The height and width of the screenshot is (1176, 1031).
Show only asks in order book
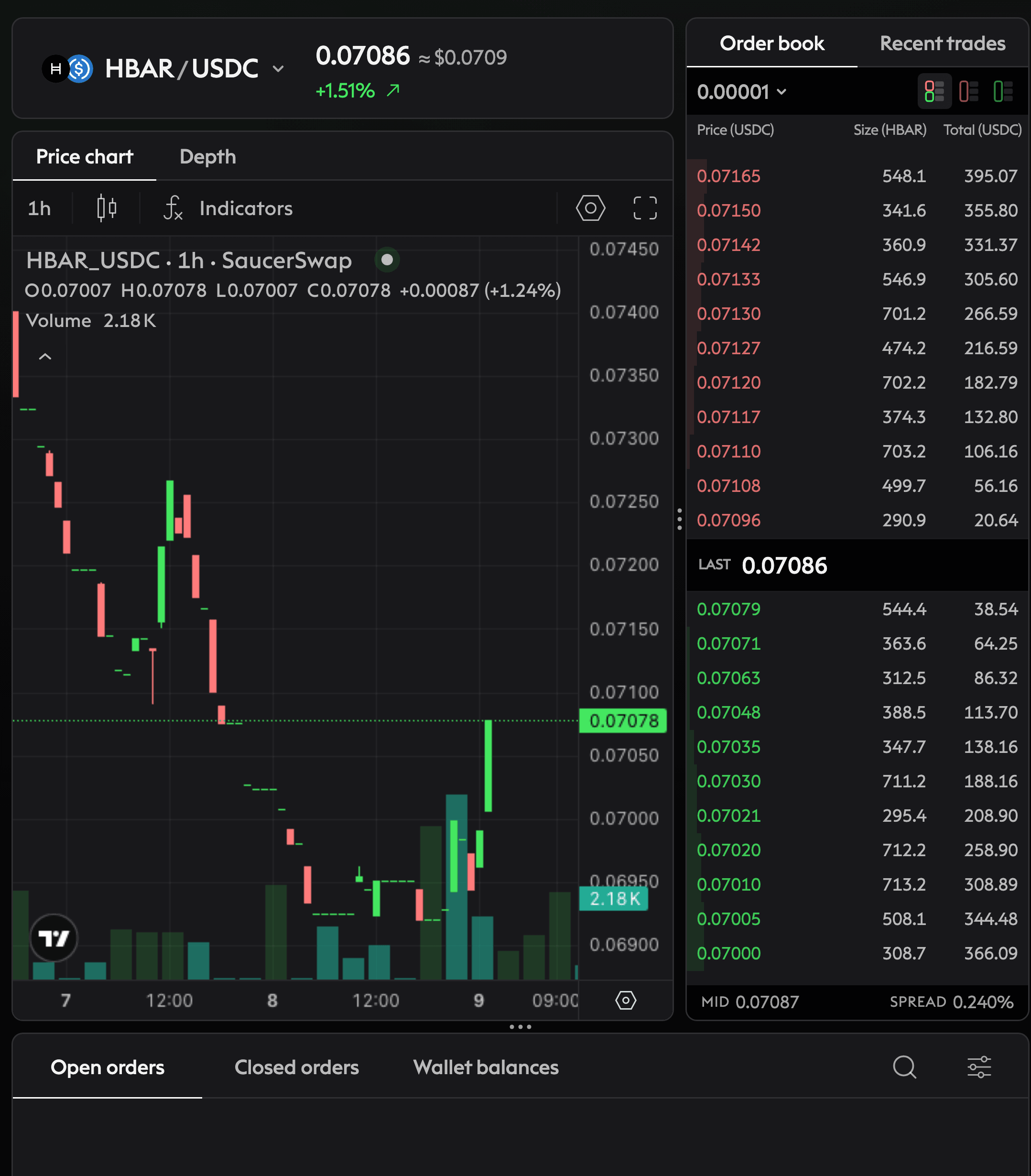[969, 91]
